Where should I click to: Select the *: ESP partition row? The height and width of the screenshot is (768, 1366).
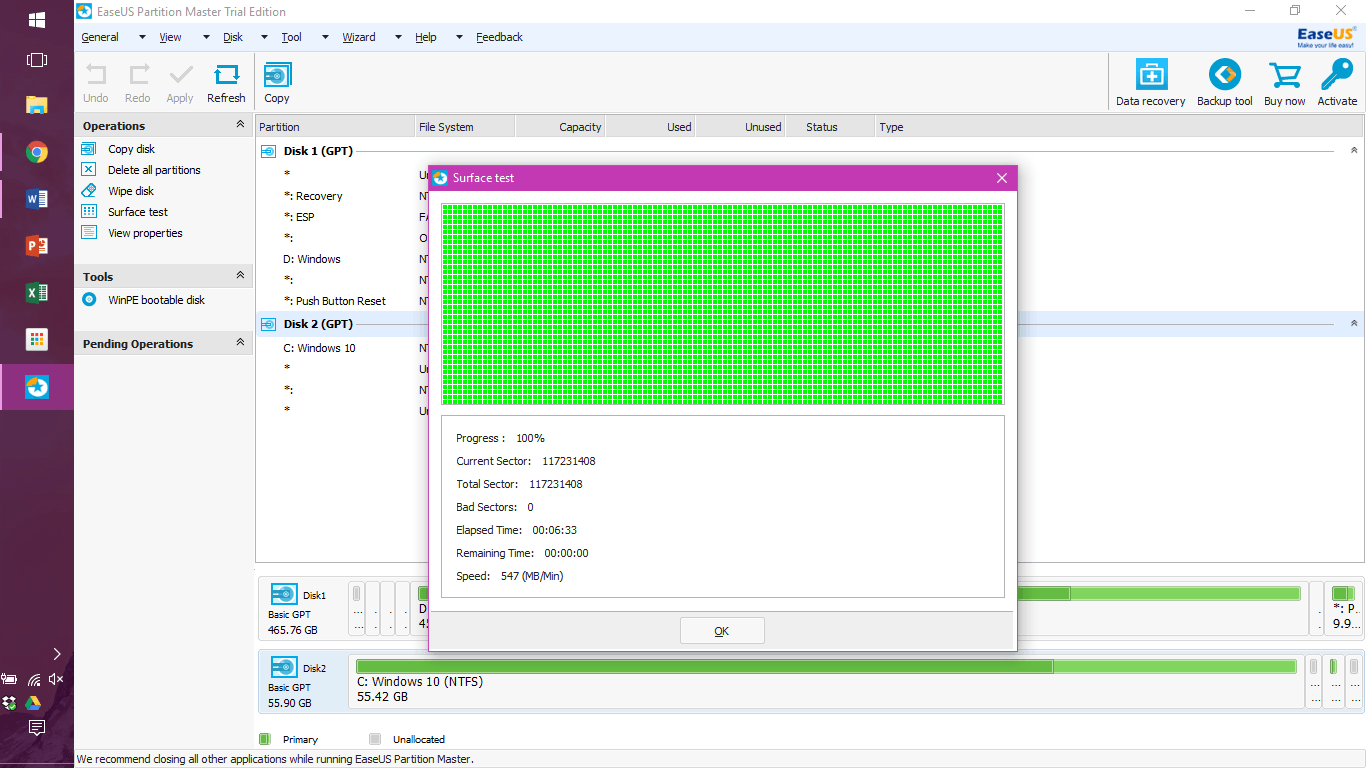coord(299,217)
